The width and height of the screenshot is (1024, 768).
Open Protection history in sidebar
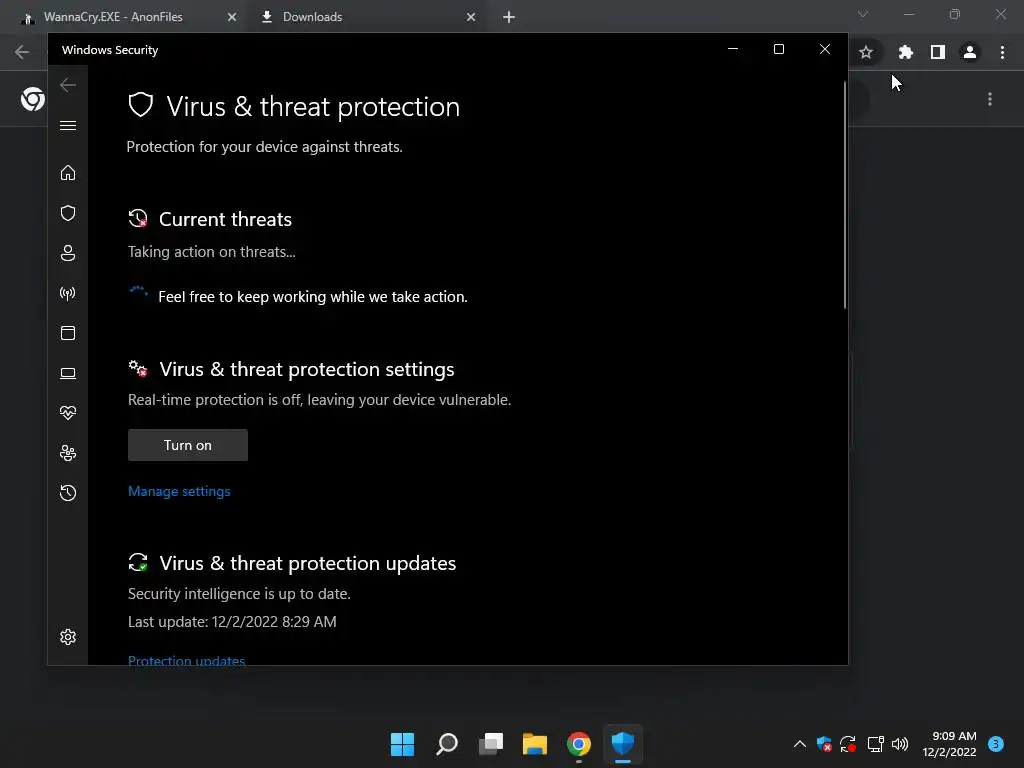point(68,492)
